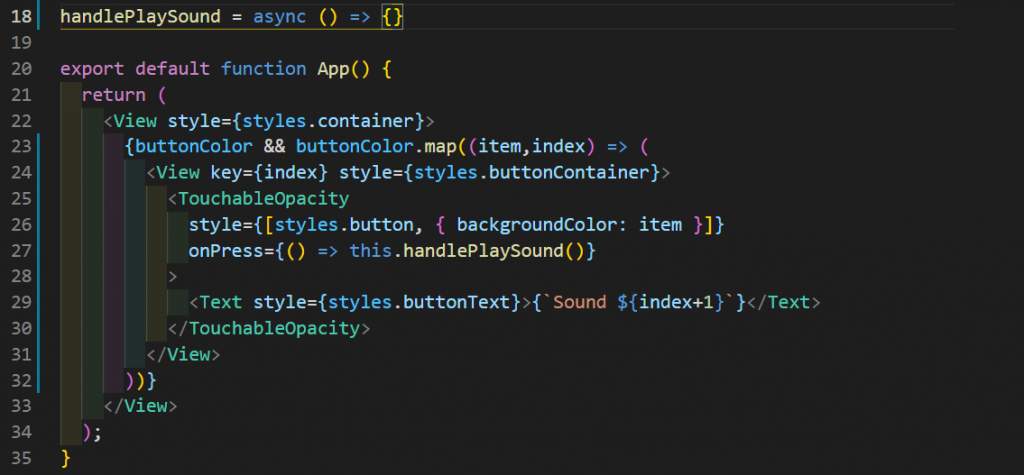Click the 'function' keyword on line 20
The width and height of the screenshot is (1024, 475).
click(x=264, y=69)
